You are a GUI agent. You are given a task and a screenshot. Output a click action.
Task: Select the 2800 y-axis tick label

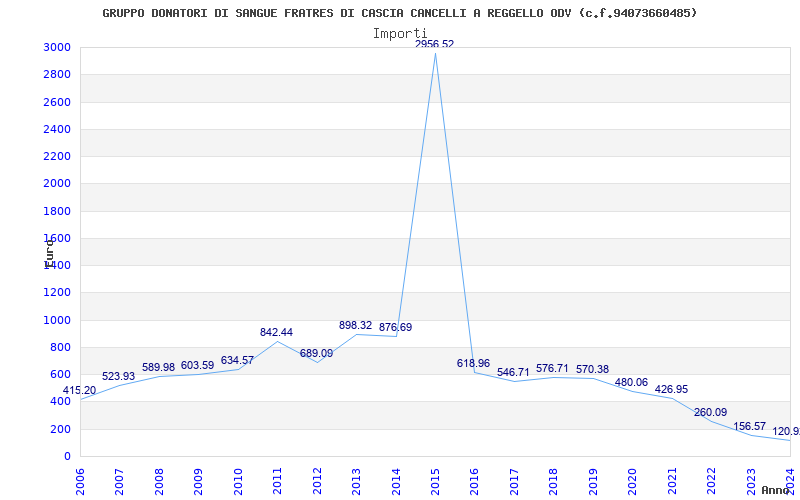[57, 74]
